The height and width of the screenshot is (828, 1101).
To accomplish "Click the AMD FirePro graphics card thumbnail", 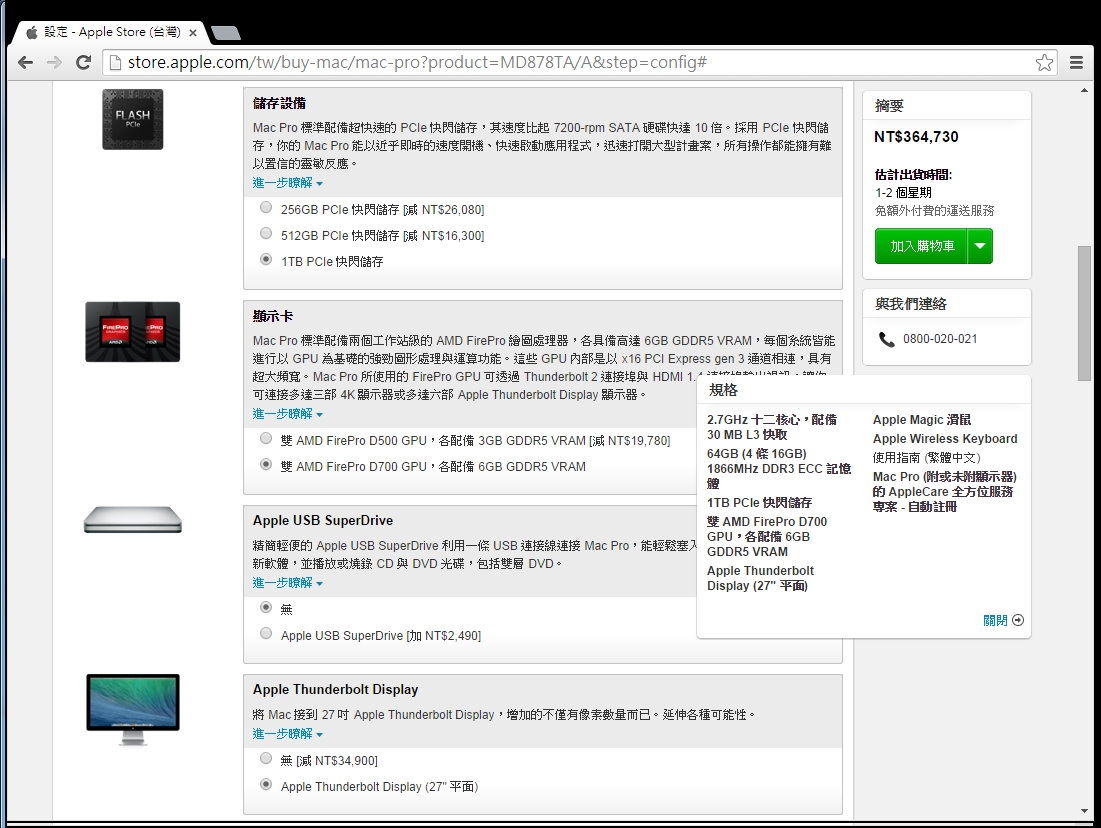I will click(133, 331).
